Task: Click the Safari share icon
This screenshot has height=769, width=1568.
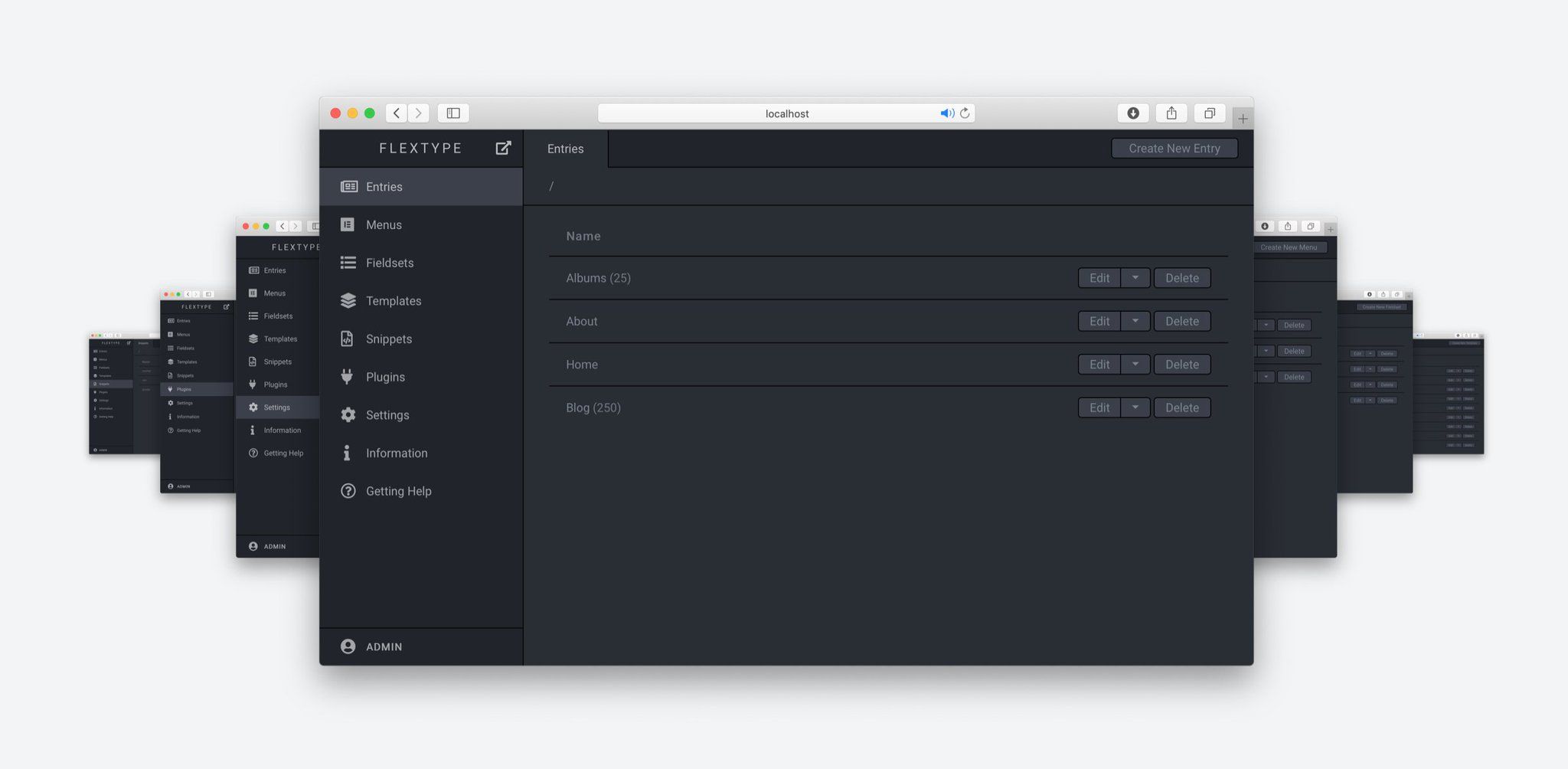Action: point(1171,113)
